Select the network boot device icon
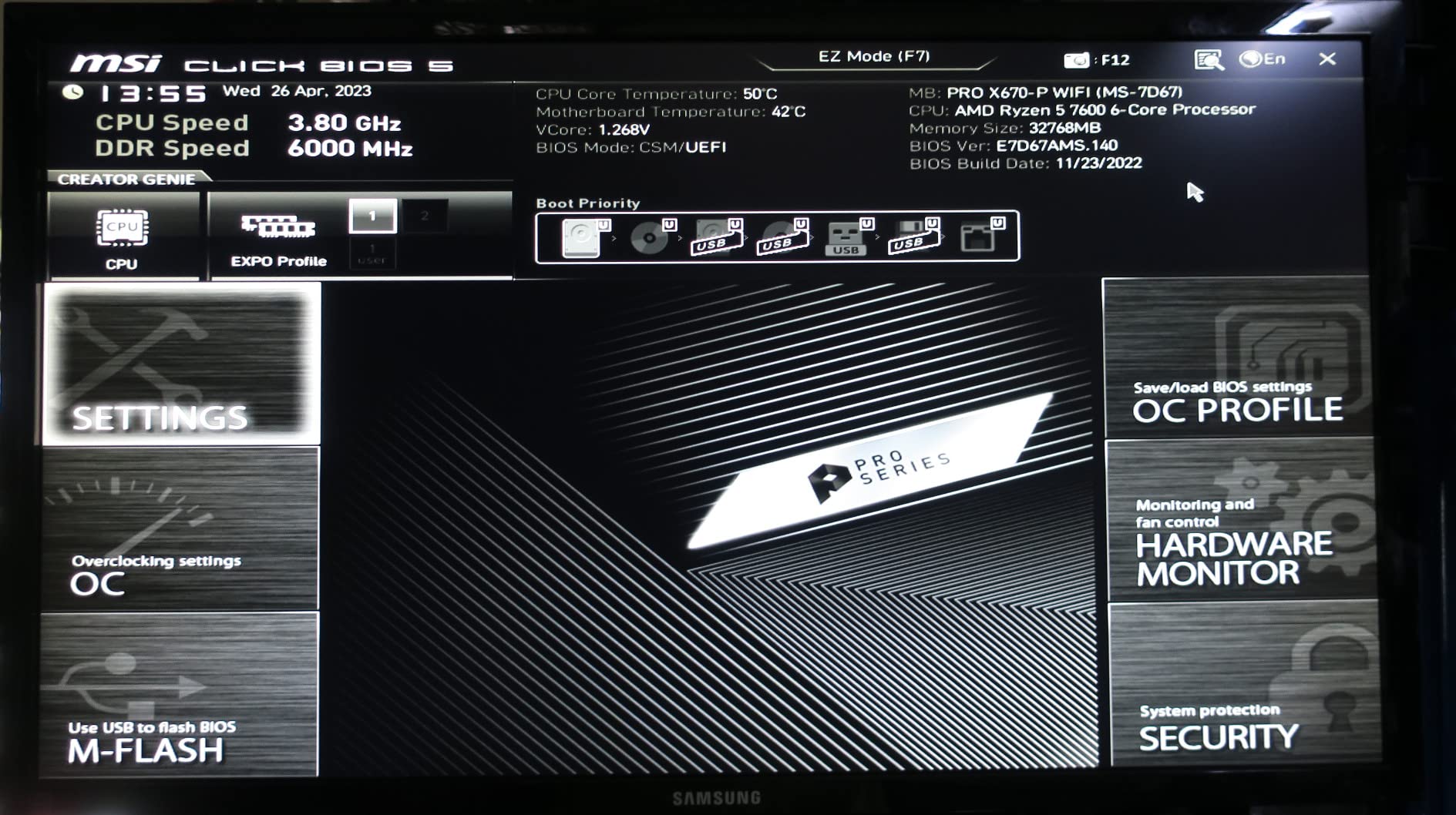The image size is (1456, 815). click(x=981, y=236)
